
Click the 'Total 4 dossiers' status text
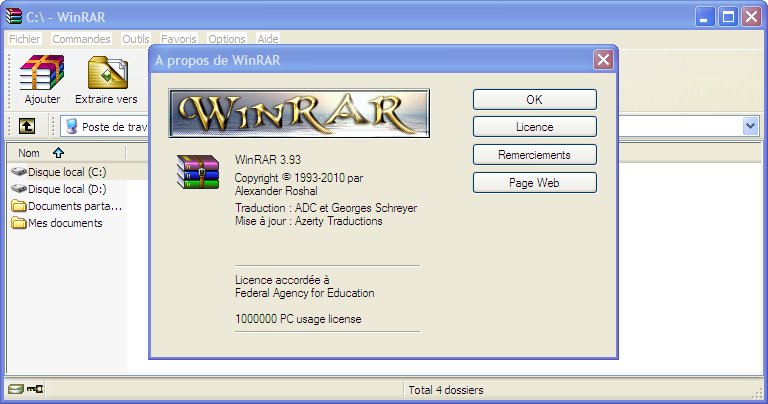[x=446, y=390]
